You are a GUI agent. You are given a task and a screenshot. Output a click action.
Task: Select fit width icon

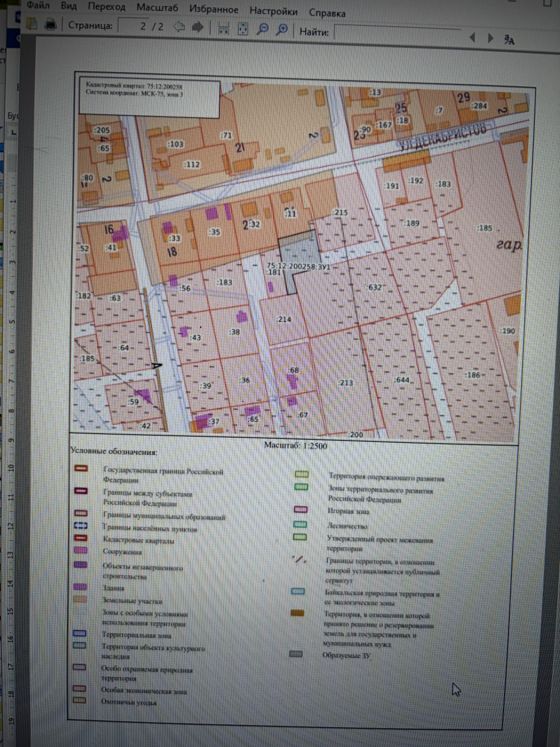pyautogui.click(x=223, y=28)
